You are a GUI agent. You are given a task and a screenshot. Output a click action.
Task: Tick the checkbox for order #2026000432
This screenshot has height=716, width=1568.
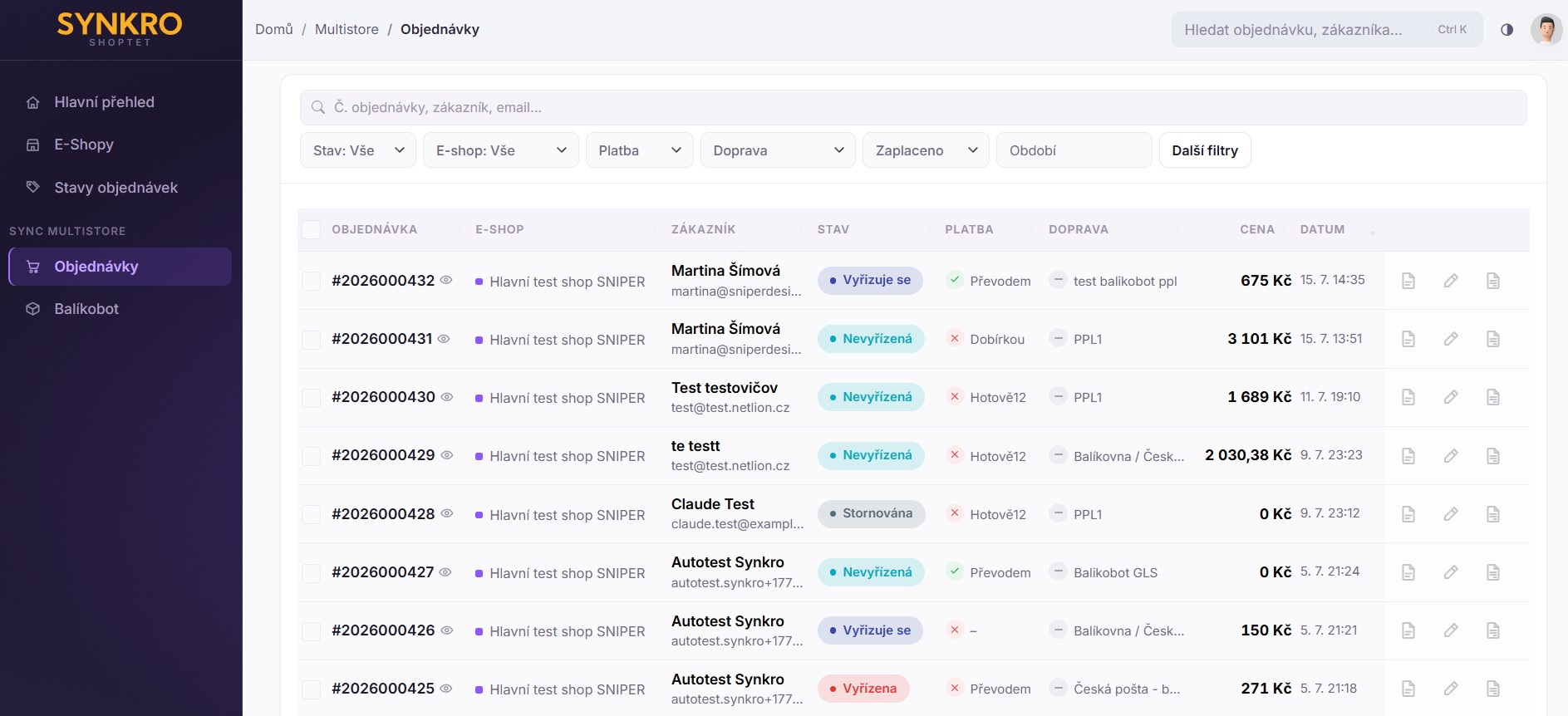click(x=311, y=281)
